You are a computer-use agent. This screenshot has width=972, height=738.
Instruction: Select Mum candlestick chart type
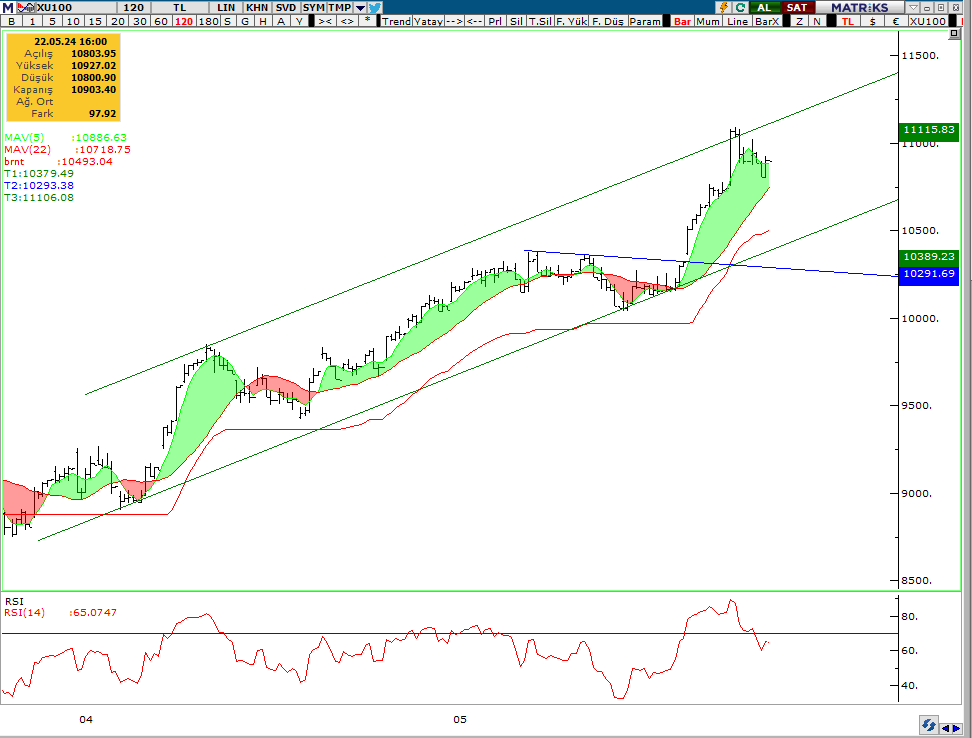[708, 21]
